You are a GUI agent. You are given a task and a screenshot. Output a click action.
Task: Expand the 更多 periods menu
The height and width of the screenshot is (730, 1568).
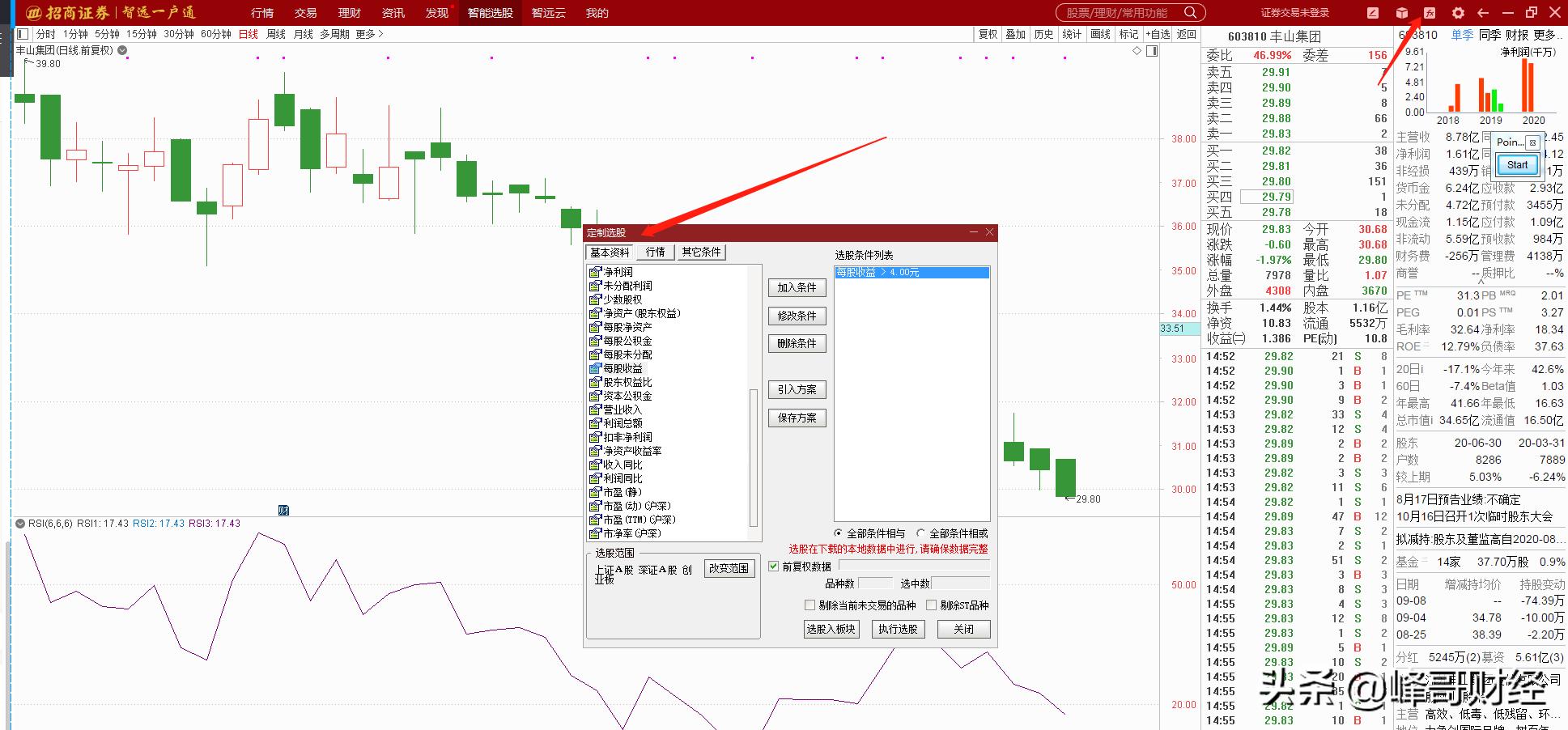point(369,34)
